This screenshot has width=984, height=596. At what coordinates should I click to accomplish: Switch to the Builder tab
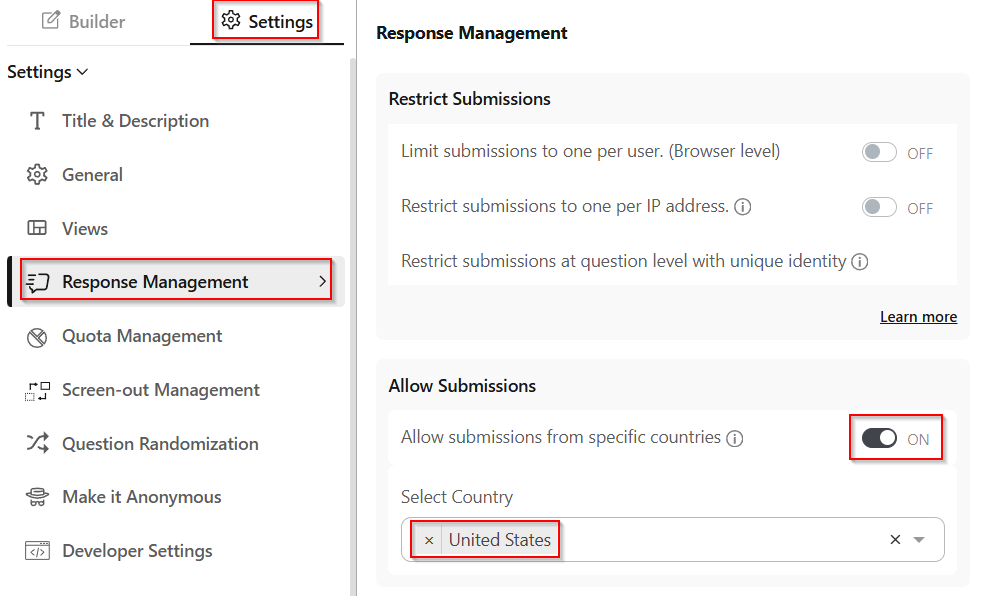84,21
